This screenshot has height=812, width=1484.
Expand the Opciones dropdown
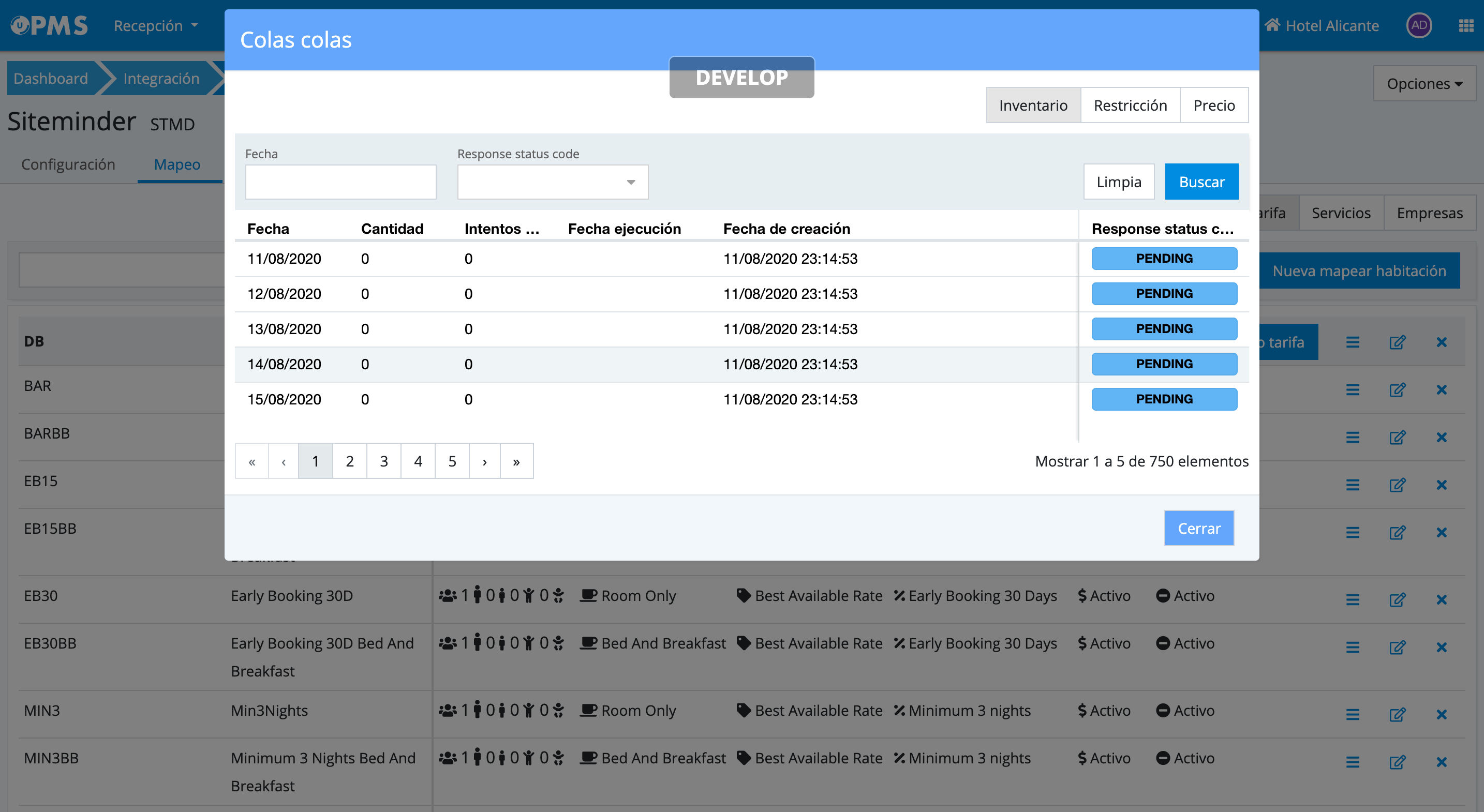pos(1424,84)
